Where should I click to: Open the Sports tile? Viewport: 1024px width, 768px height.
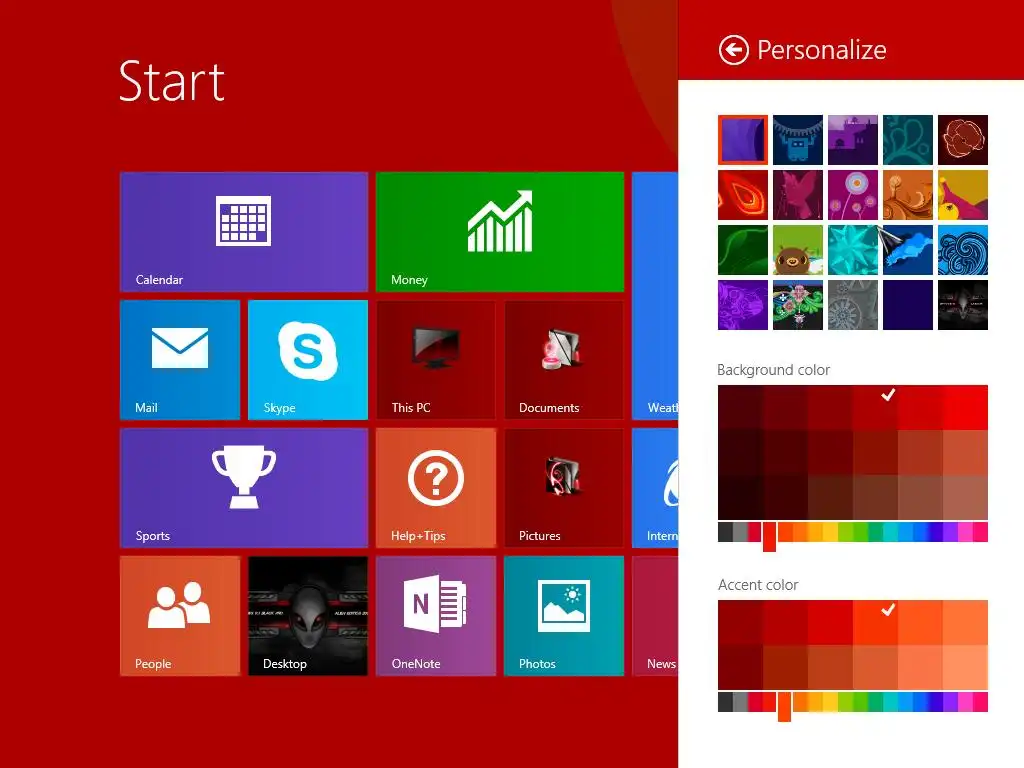pyautogui.click(x=244, y=488)
